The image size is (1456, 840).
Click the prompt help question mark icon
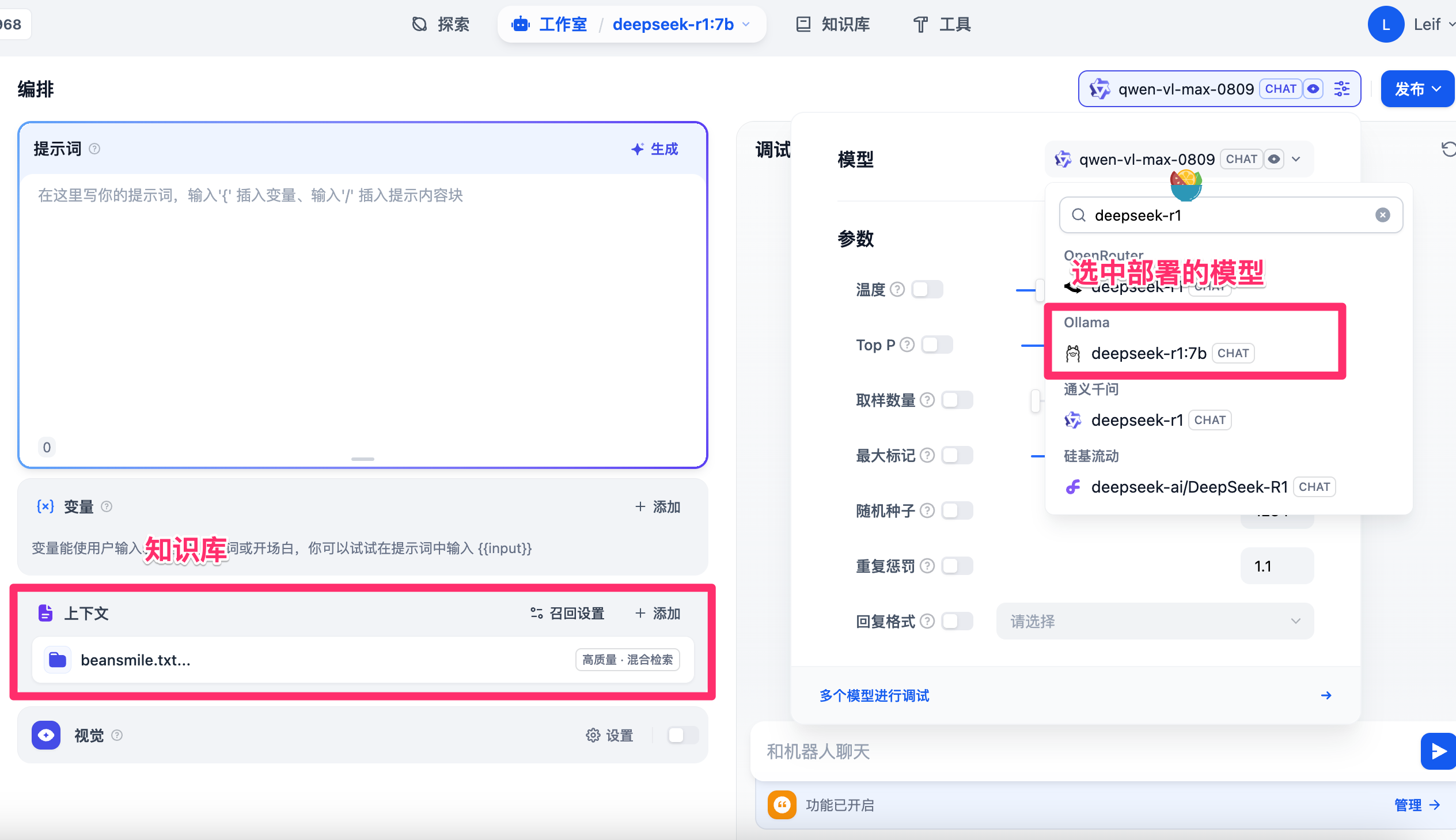(x=94, y=149)
